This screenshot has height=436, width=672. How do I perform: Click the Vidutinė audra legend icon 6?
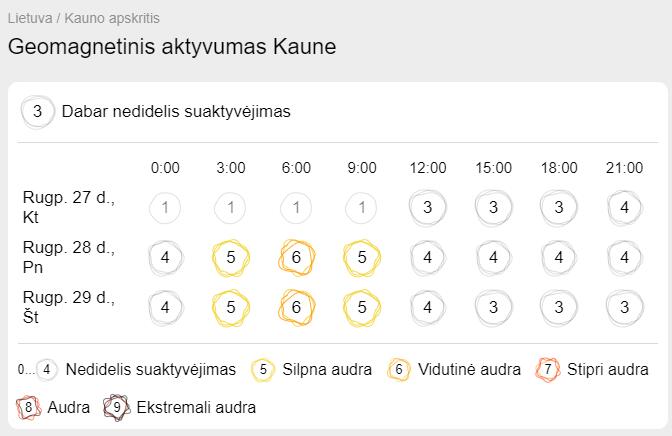click(399, 370)
